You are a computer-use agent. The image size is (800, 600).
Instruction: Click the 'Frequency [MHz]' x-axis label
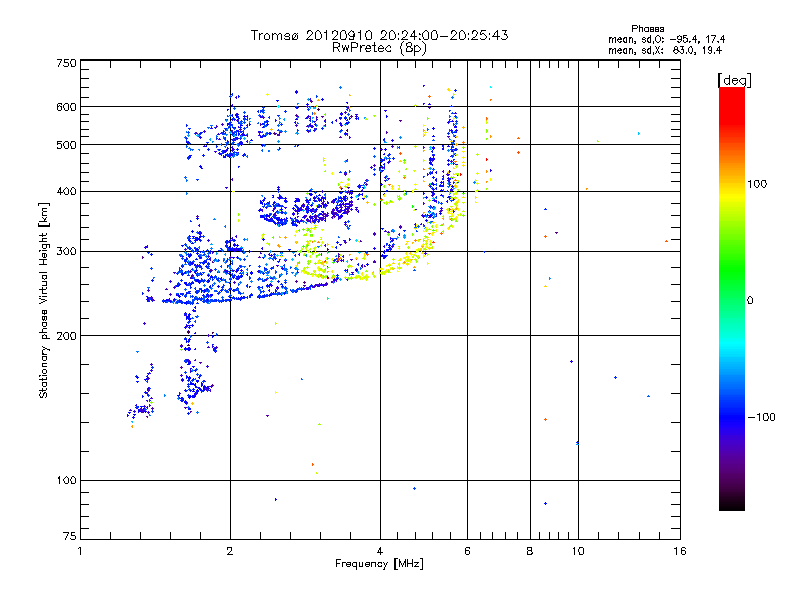click(379, 564)
